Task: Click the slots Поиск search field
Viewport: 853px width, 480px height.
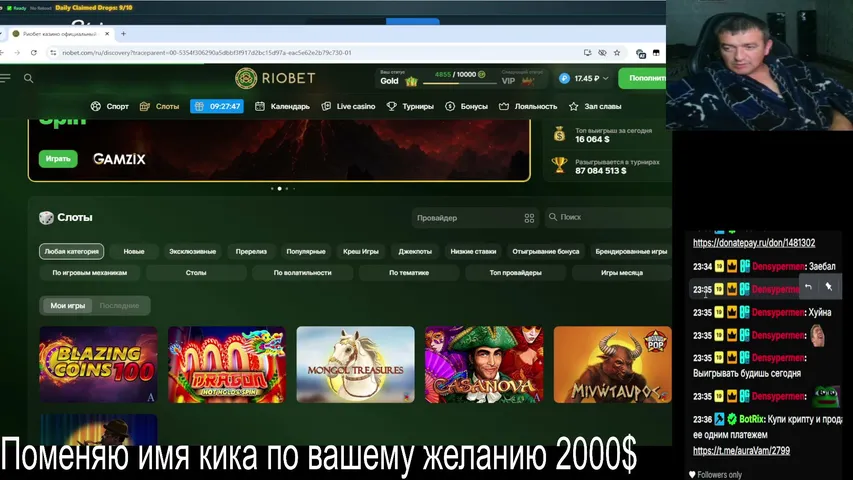Action: point(608,217)
